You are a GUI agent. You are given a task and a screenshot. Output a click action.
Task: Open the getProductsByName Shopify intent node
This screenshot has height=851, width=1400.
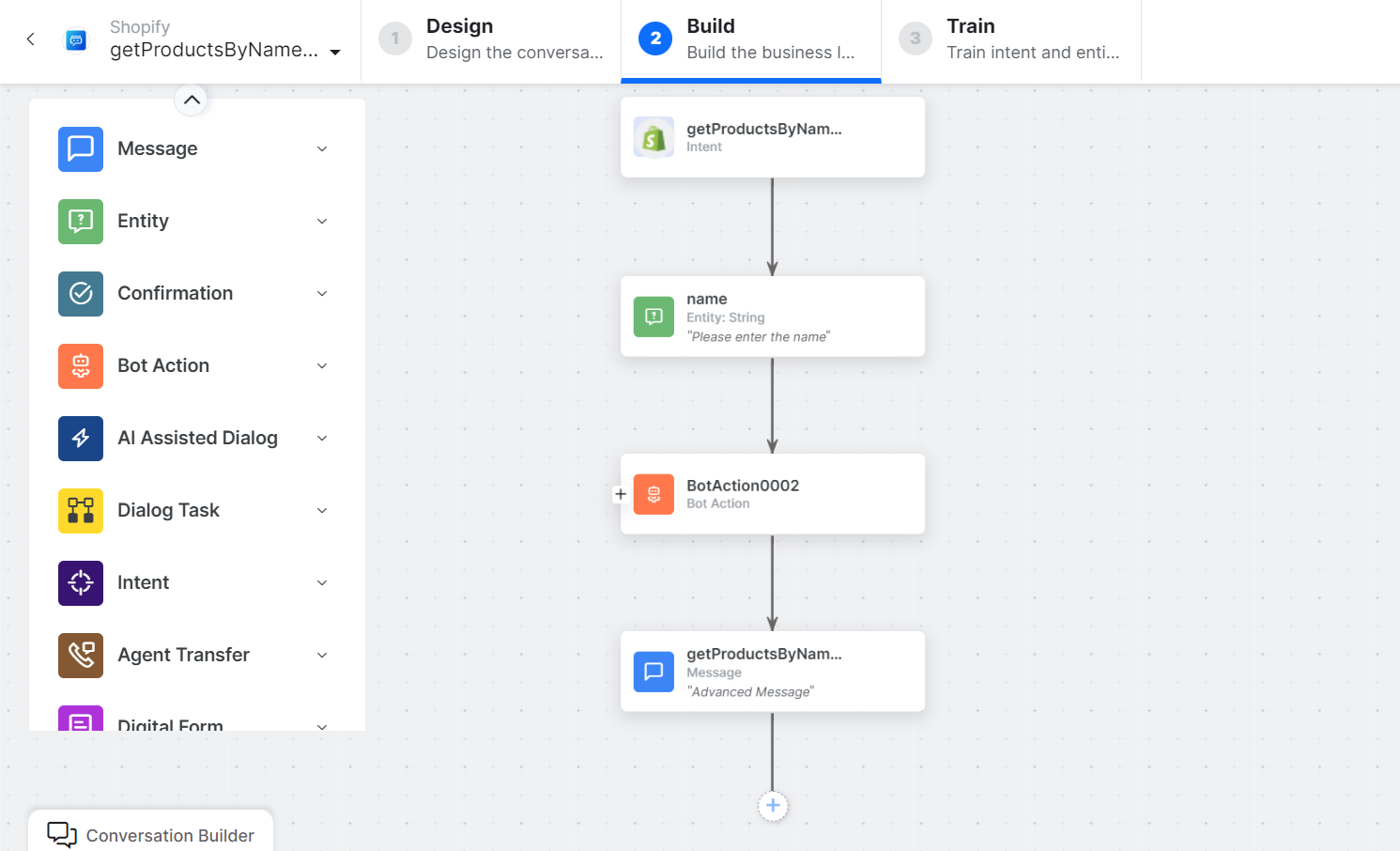pyautogui.click(x=772, y=137)
